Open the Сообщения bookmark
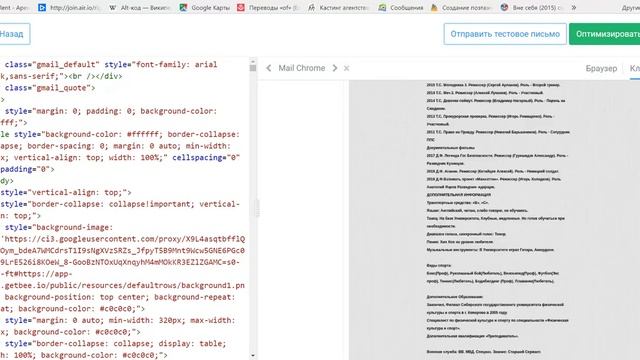This screenshot has height=360, width=640. (401, 7)
